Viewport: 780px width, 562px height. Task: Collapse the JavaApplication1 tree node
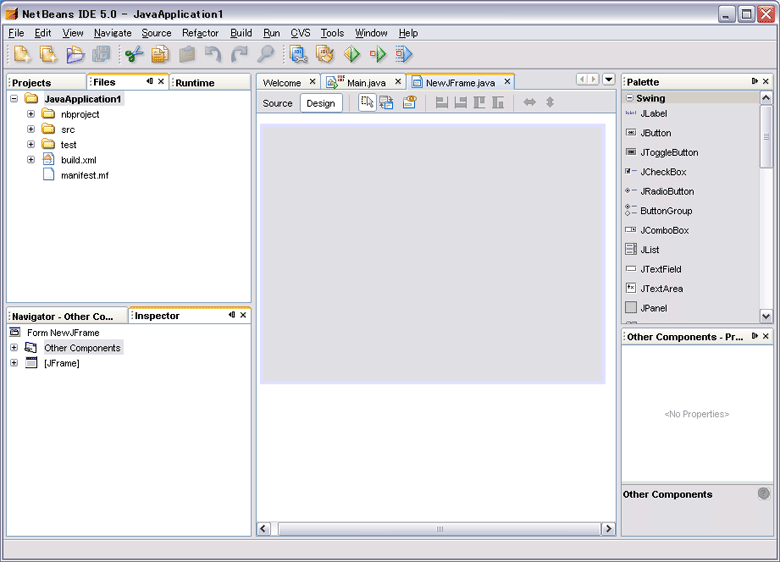tap(14, 98)
